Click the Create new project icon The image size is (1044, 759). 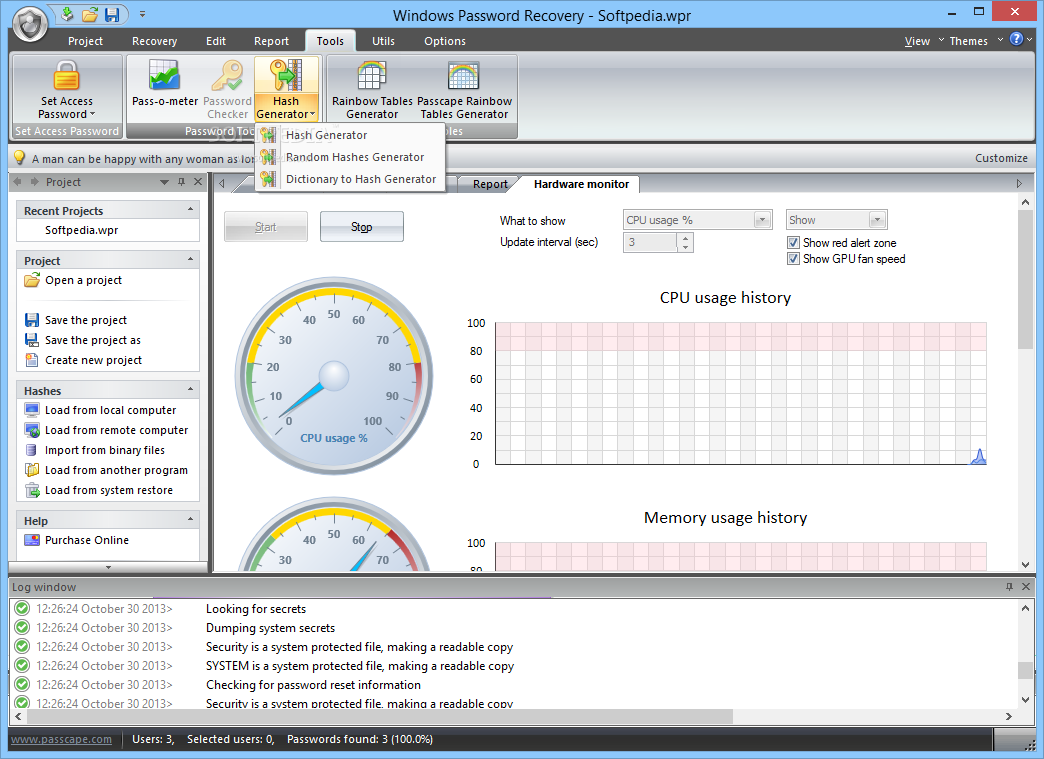32,360
